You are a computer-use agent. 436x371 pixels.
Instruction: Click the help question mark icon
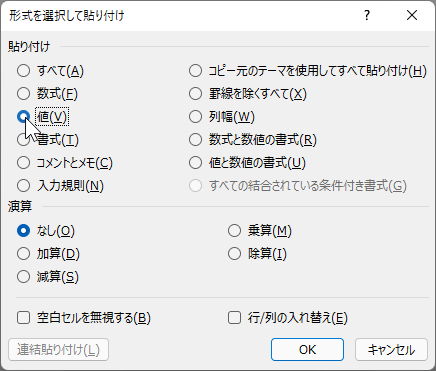tap(367, 15)
